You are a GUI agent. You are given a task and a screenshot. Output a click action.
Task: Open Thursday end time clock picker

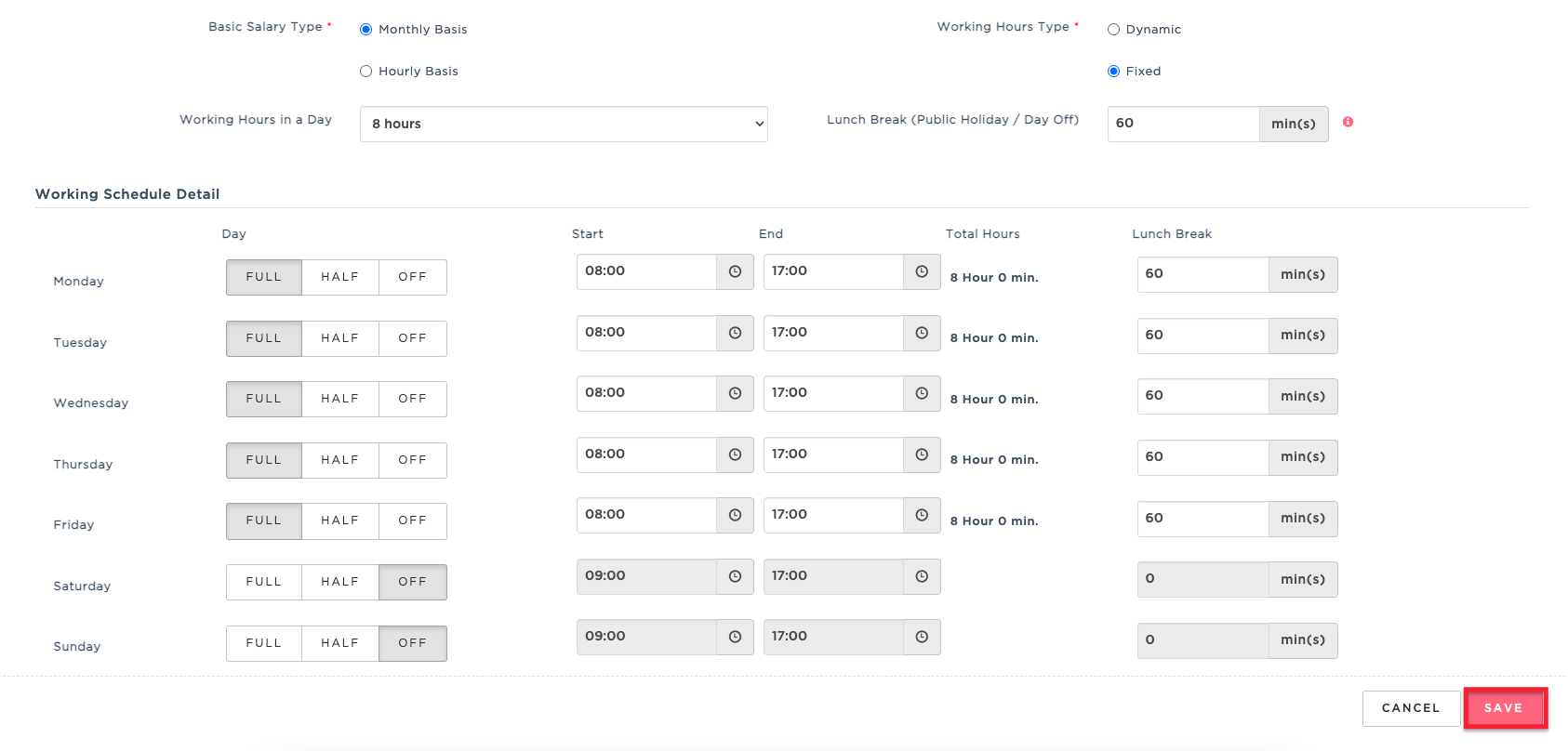(922, 455)
